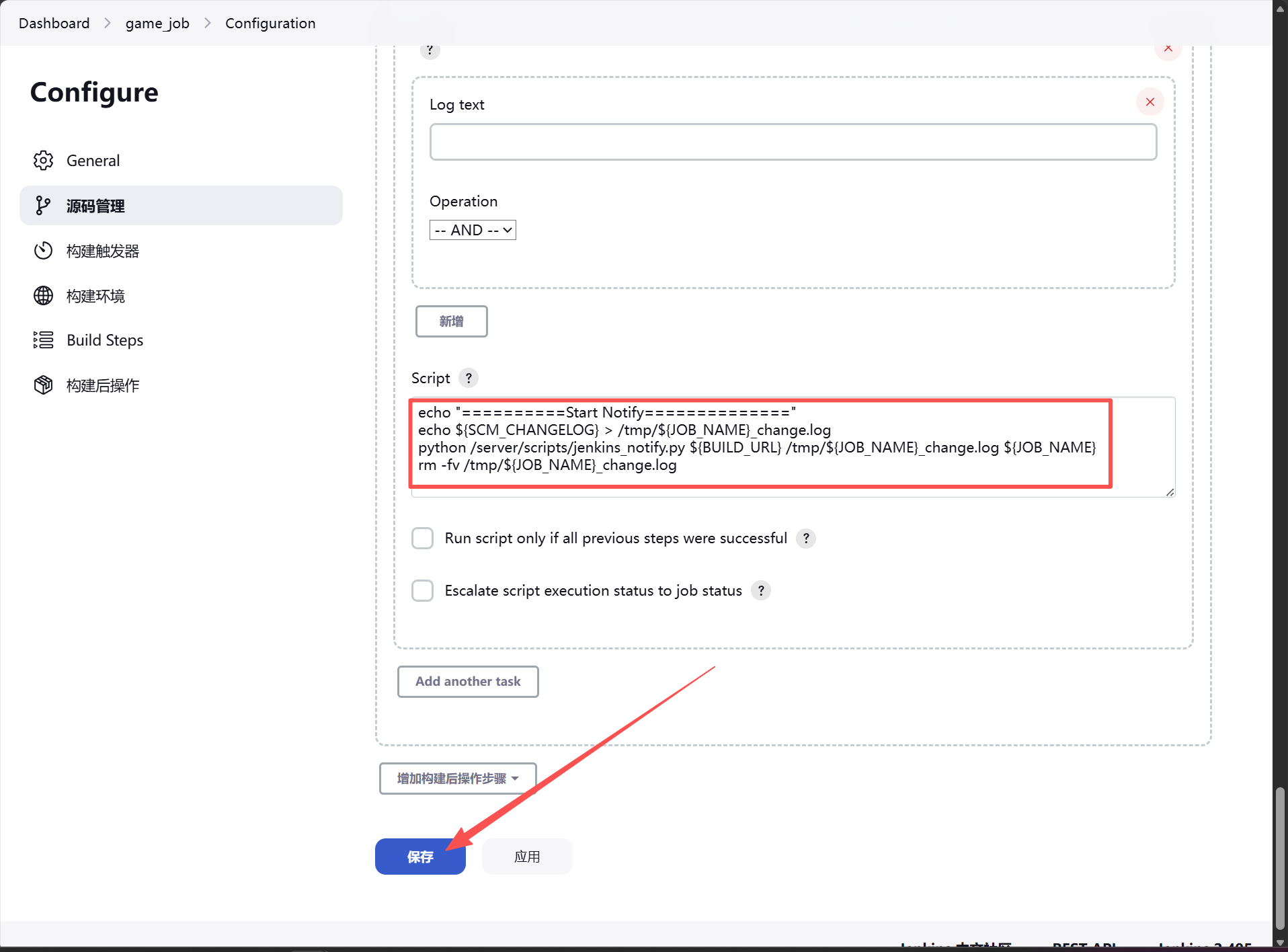
Task: Select the source code management branch icon
Action: pyautogui.click(x=44, y=206)
